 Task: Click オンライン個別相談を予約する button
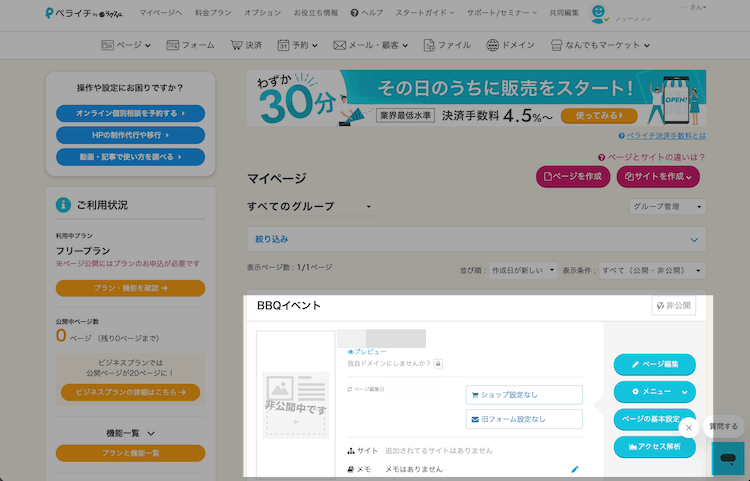[x=131, y=113]
